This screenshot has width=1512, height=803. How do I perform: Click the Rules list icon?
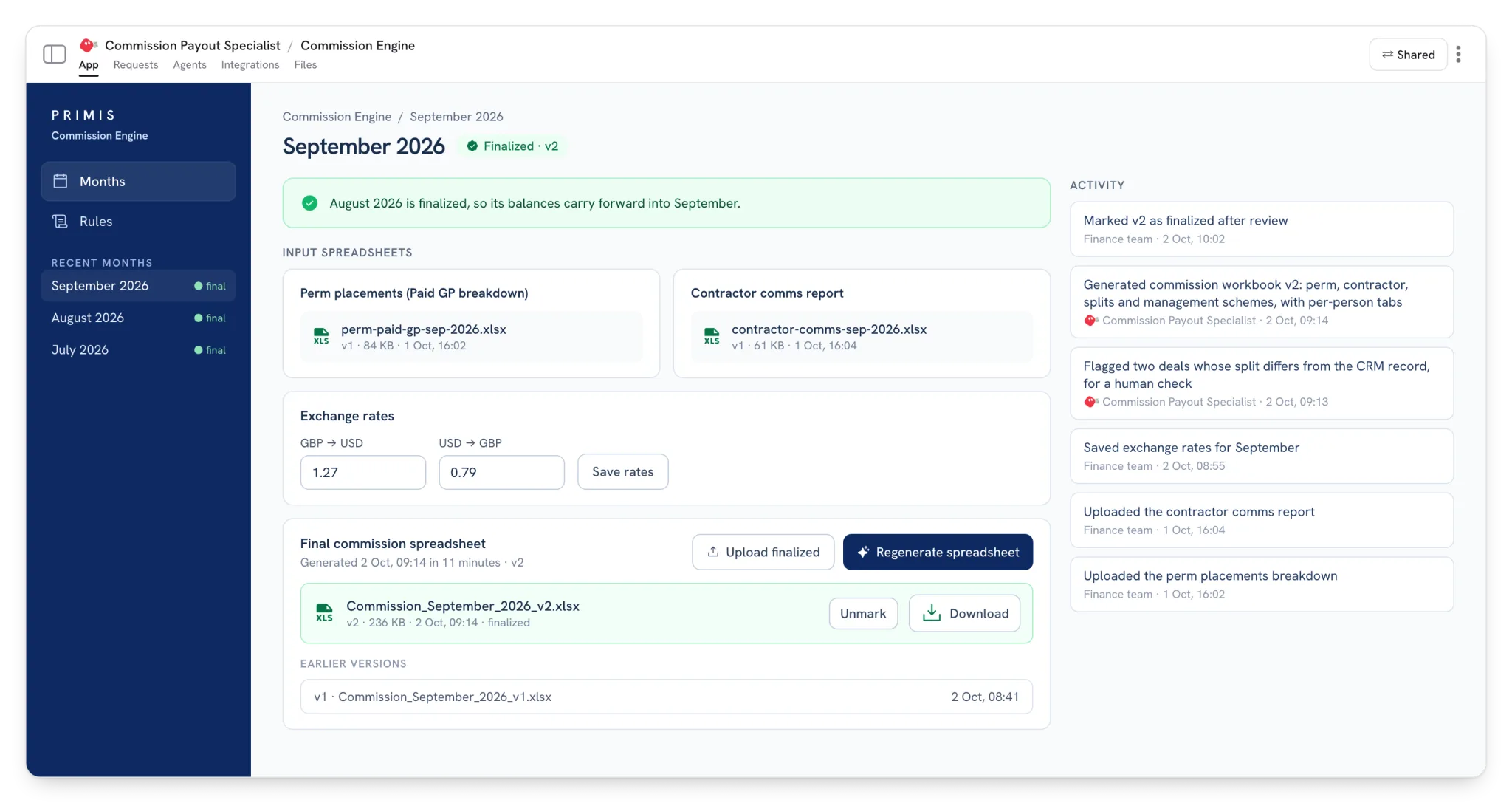tap(61, 221)
